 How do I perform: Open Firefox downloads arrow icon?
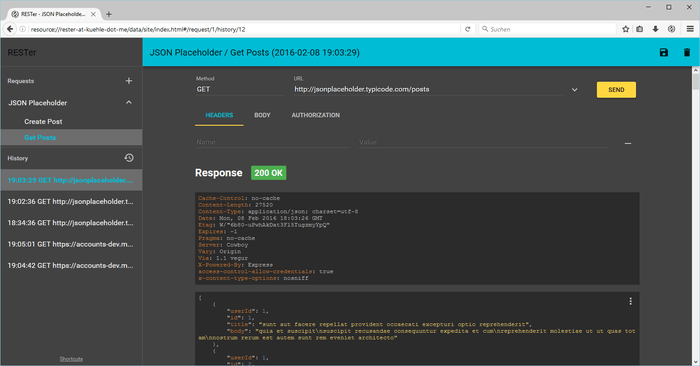pos(655,29)
